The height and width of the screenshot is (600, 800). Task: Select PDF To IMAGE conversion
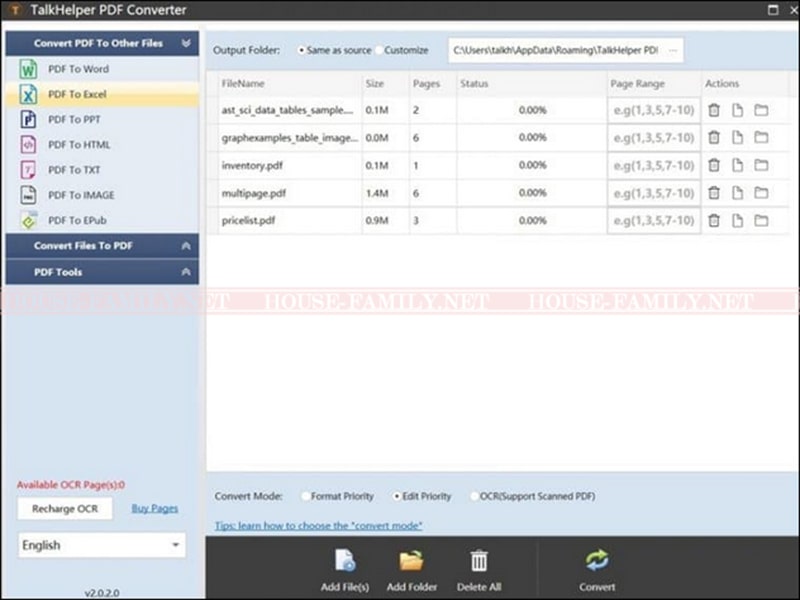tap(102, 195)
